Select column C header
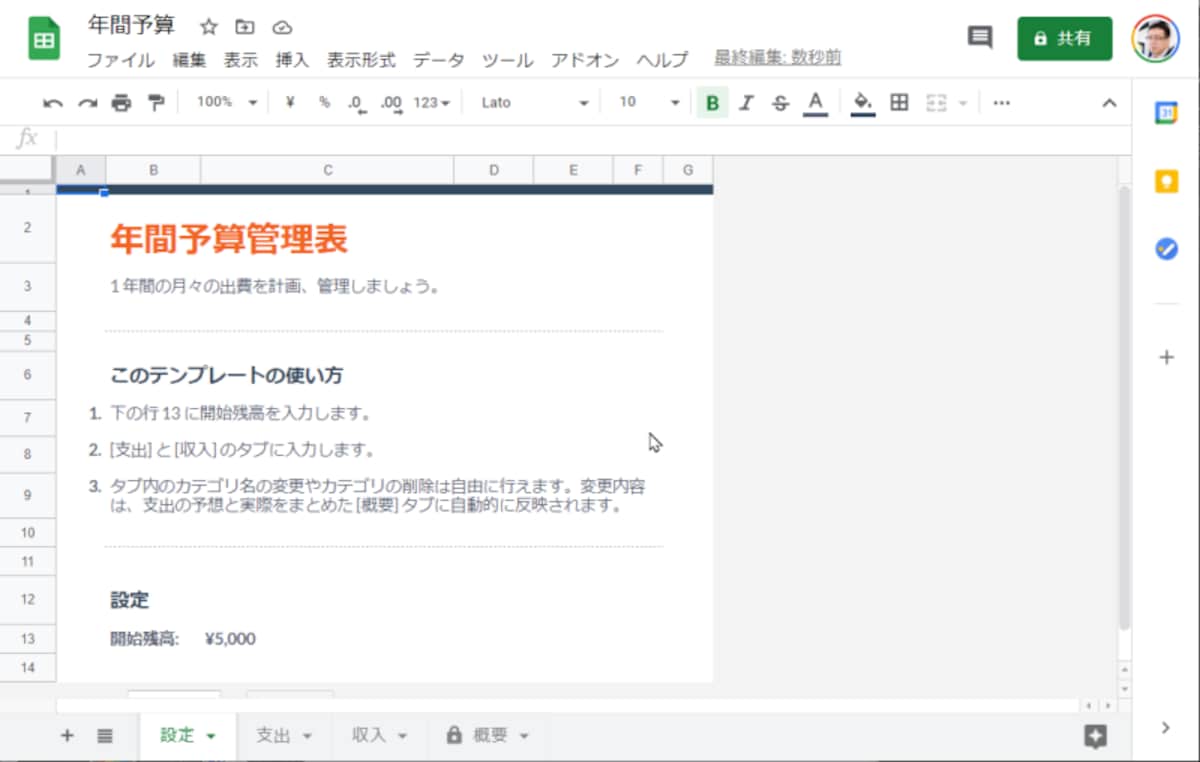 [x=327, y=171]
